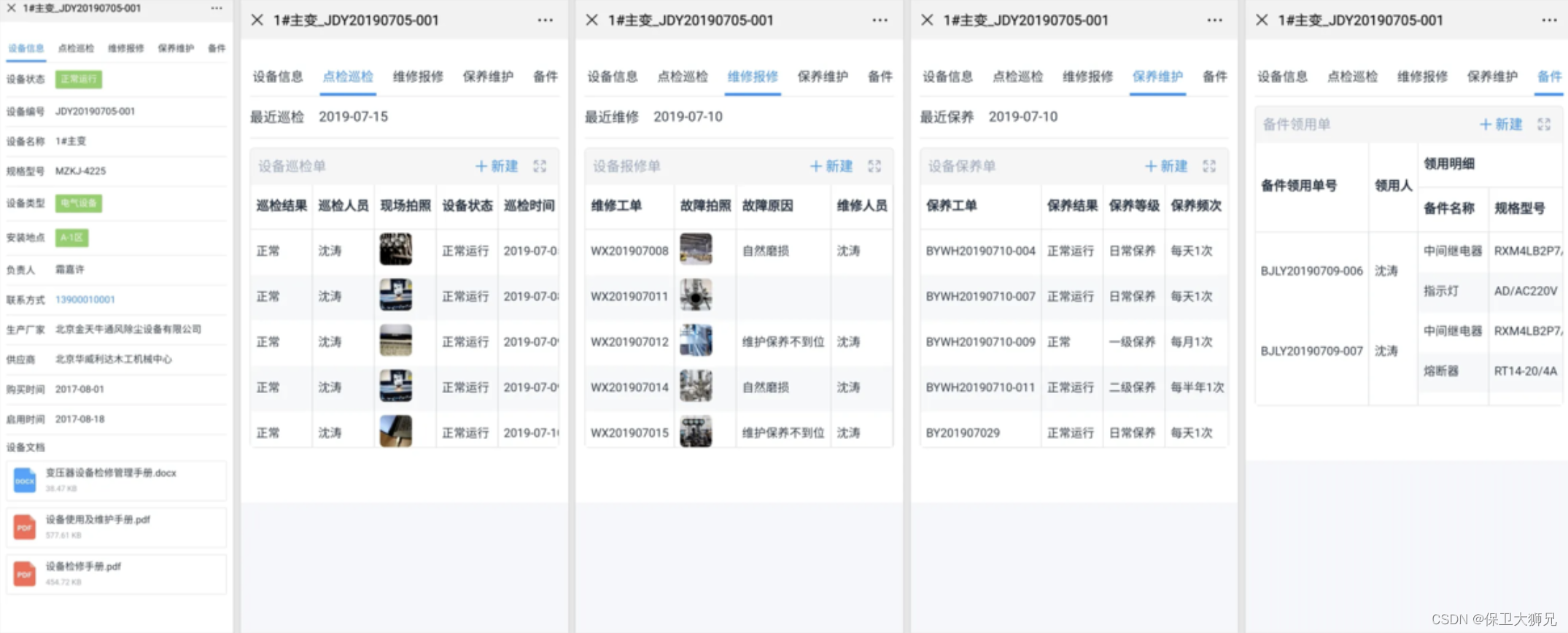
Task: Select the 保养维护 tab in the fourth panel
Action: coord(1157,77)
